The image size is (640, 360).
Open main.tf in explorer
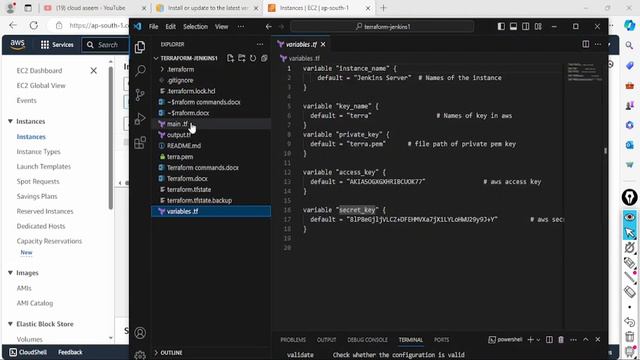(211, 124)
